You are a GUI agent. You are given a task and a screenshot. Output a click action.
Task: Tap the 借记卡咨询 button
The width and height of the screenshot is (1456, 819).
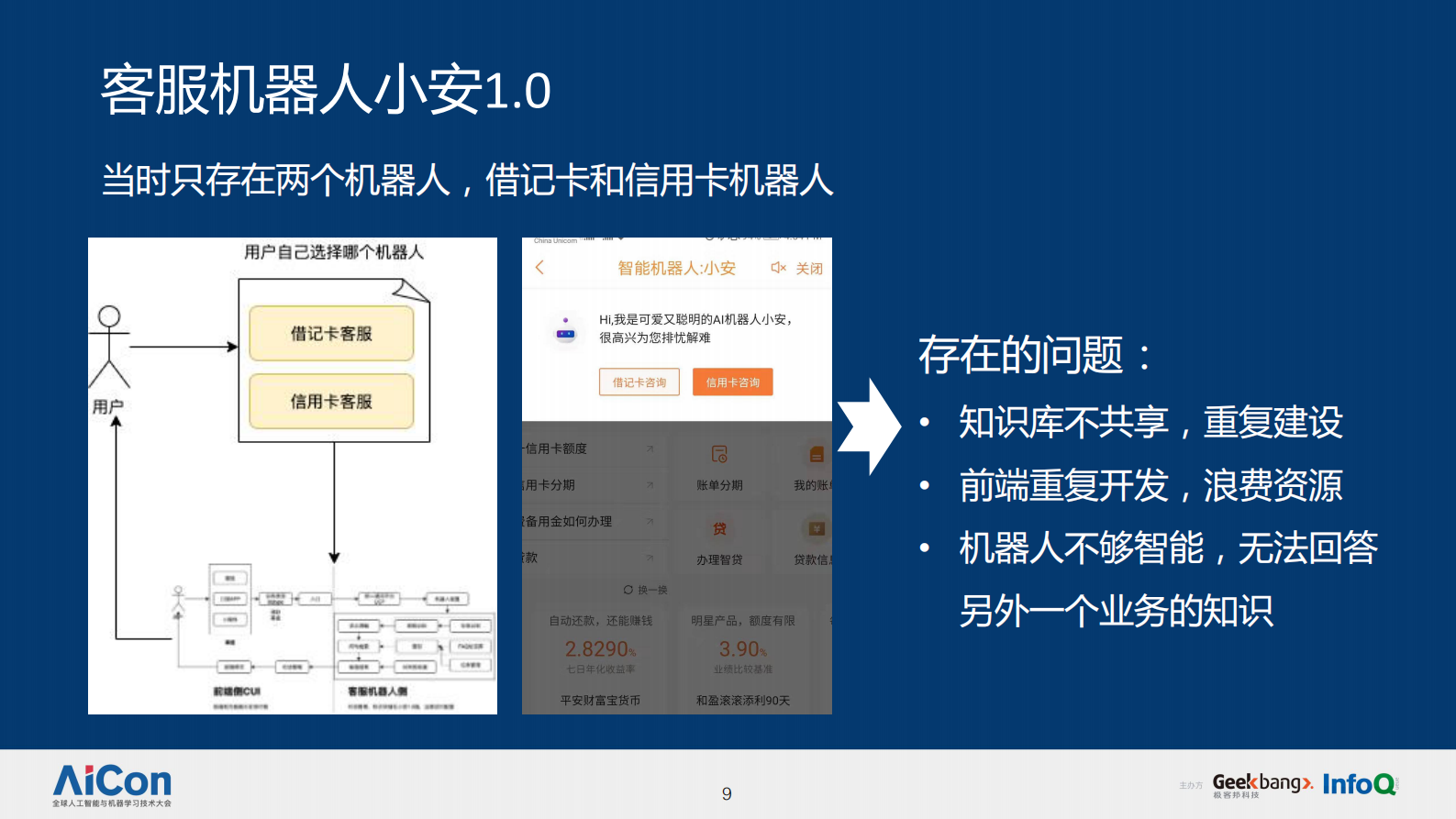pos(639,382)
